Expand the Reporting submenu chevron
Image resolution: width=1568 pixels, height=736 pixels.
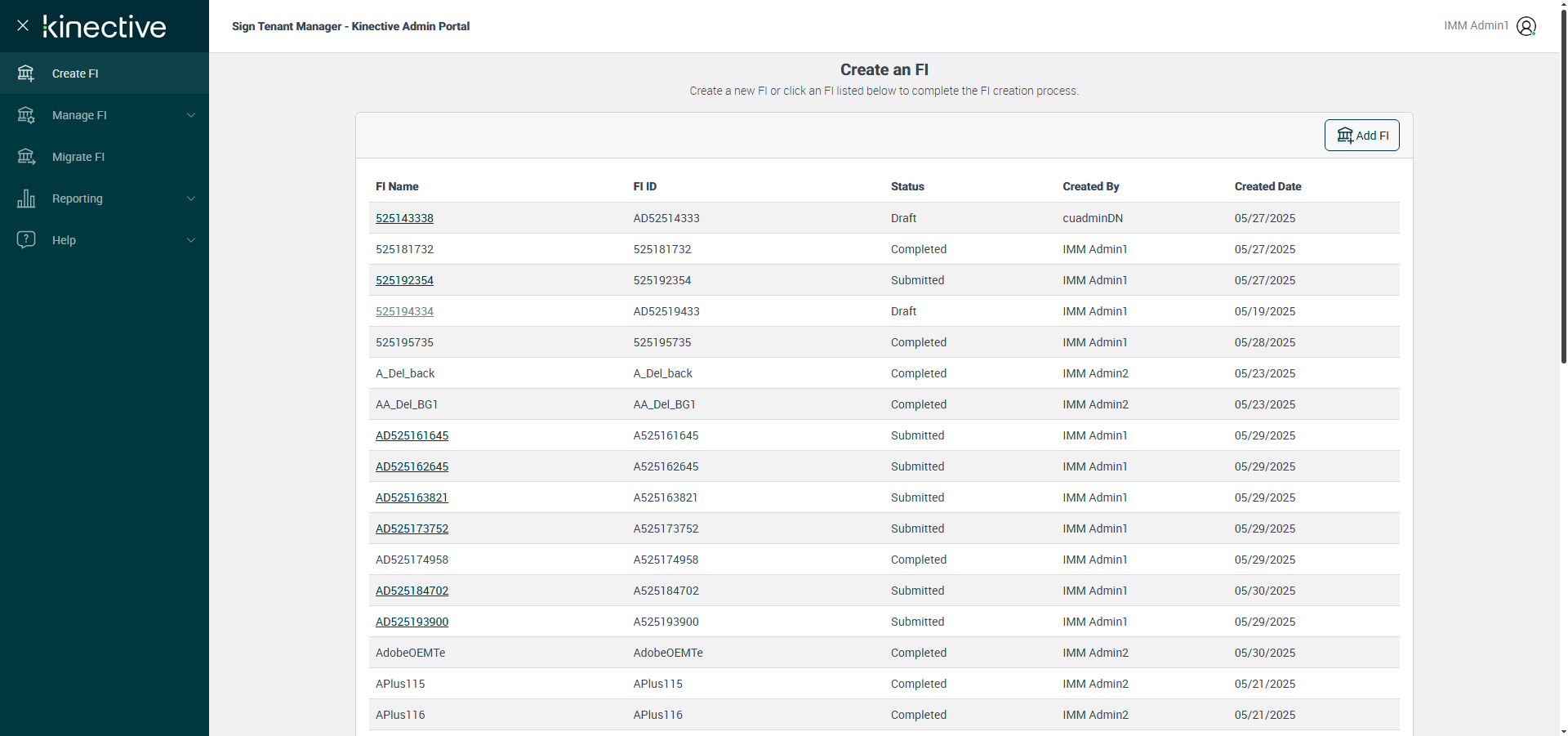[x=191, y=198]
